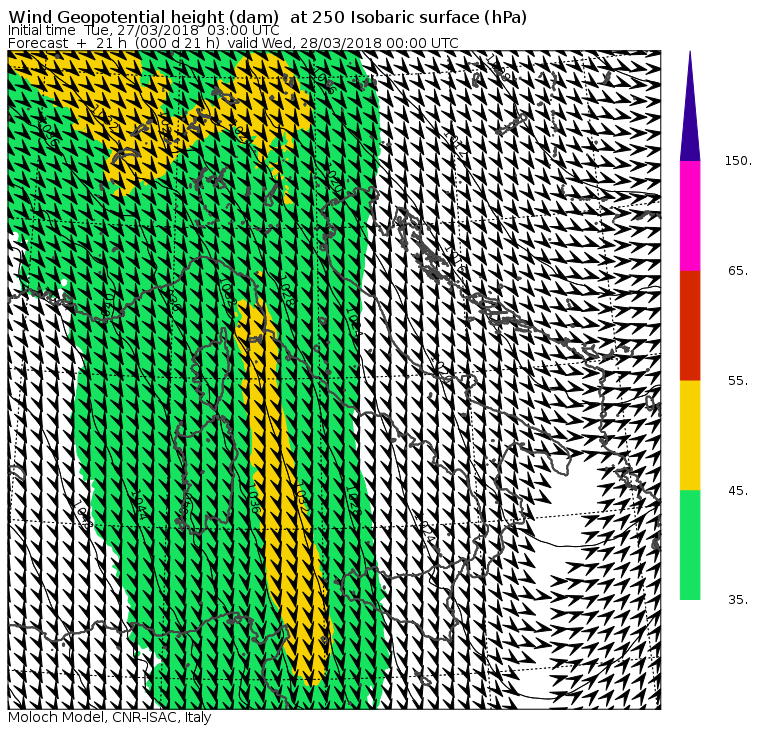Click the Forecast + 21 h valid text
The width and height of the screenshot is (760, 731).
coord(233,43)
